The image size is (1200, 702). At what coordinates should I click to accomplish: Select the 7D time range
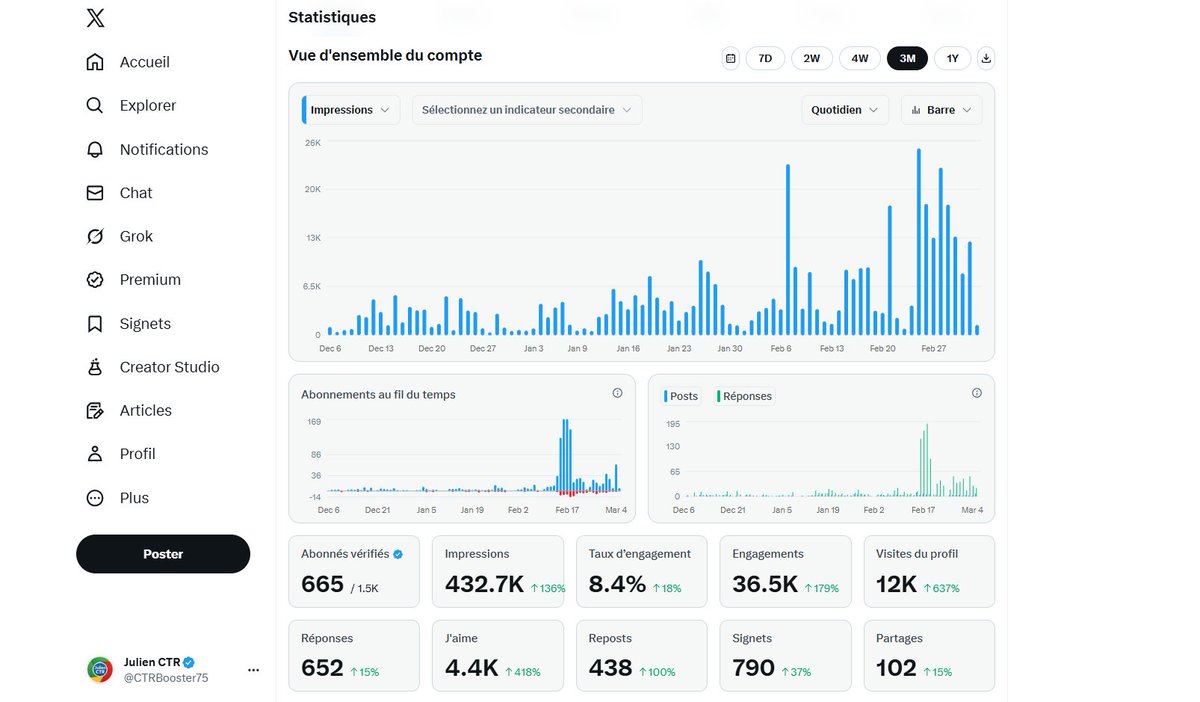pos(765,58)
